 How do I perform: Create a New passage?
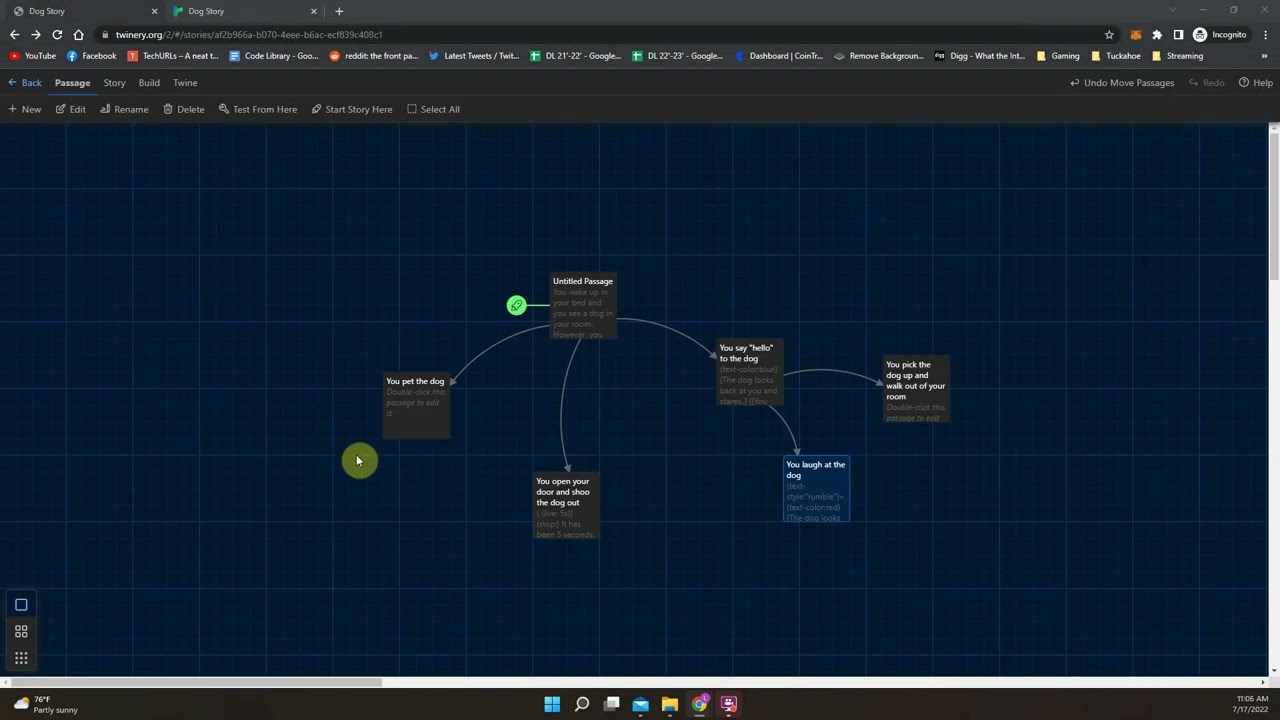(25, 109)
